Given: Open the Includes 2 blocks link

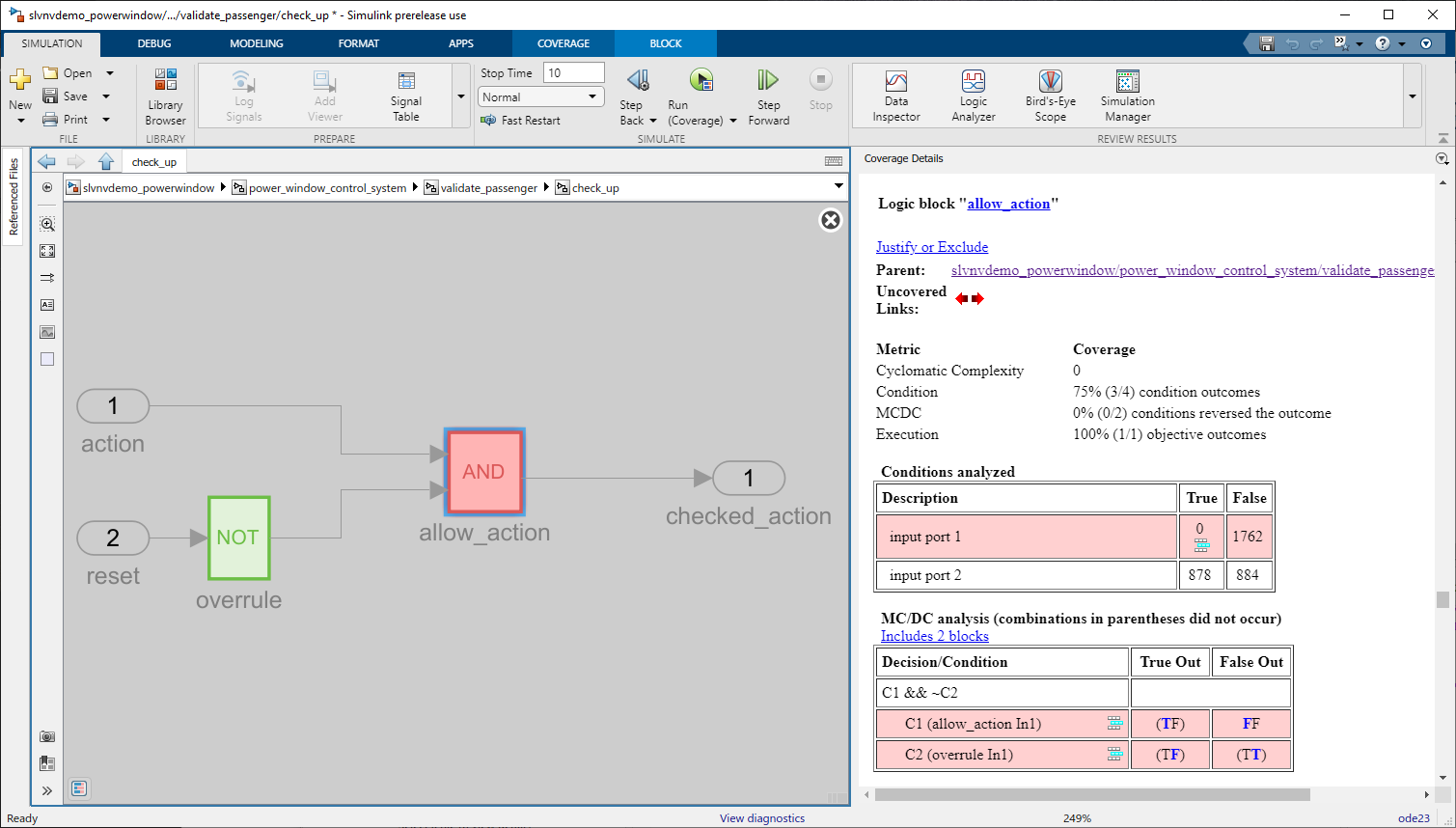Looking at the screenshot, I should [x=934, y=636].
